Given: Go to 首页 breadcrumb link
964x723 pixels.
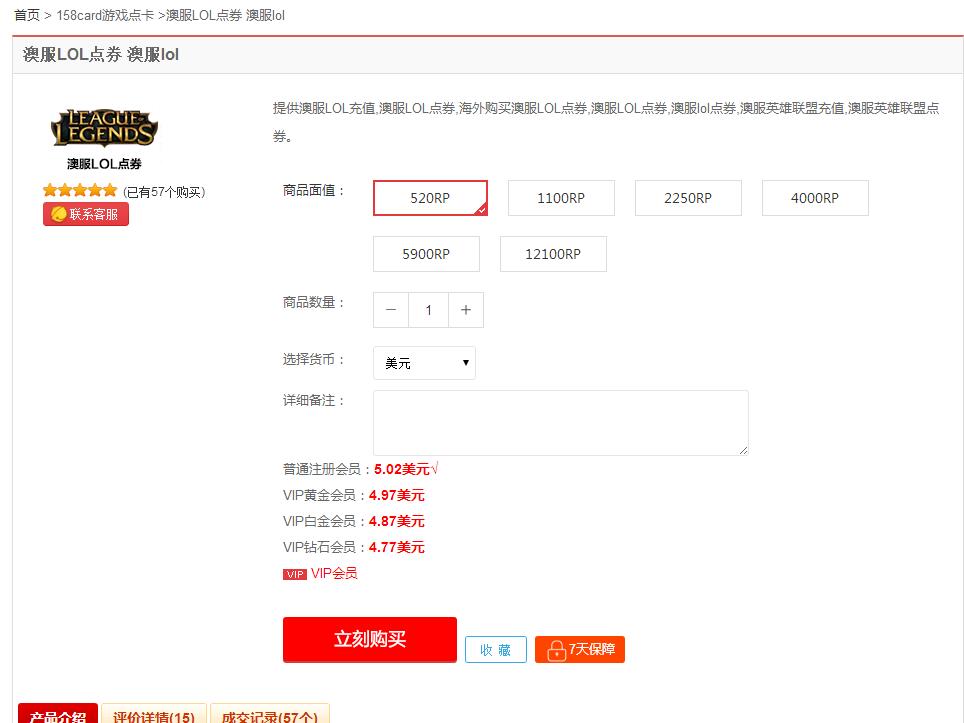Looking at the screenshot, I should click(x=27, y=15).
